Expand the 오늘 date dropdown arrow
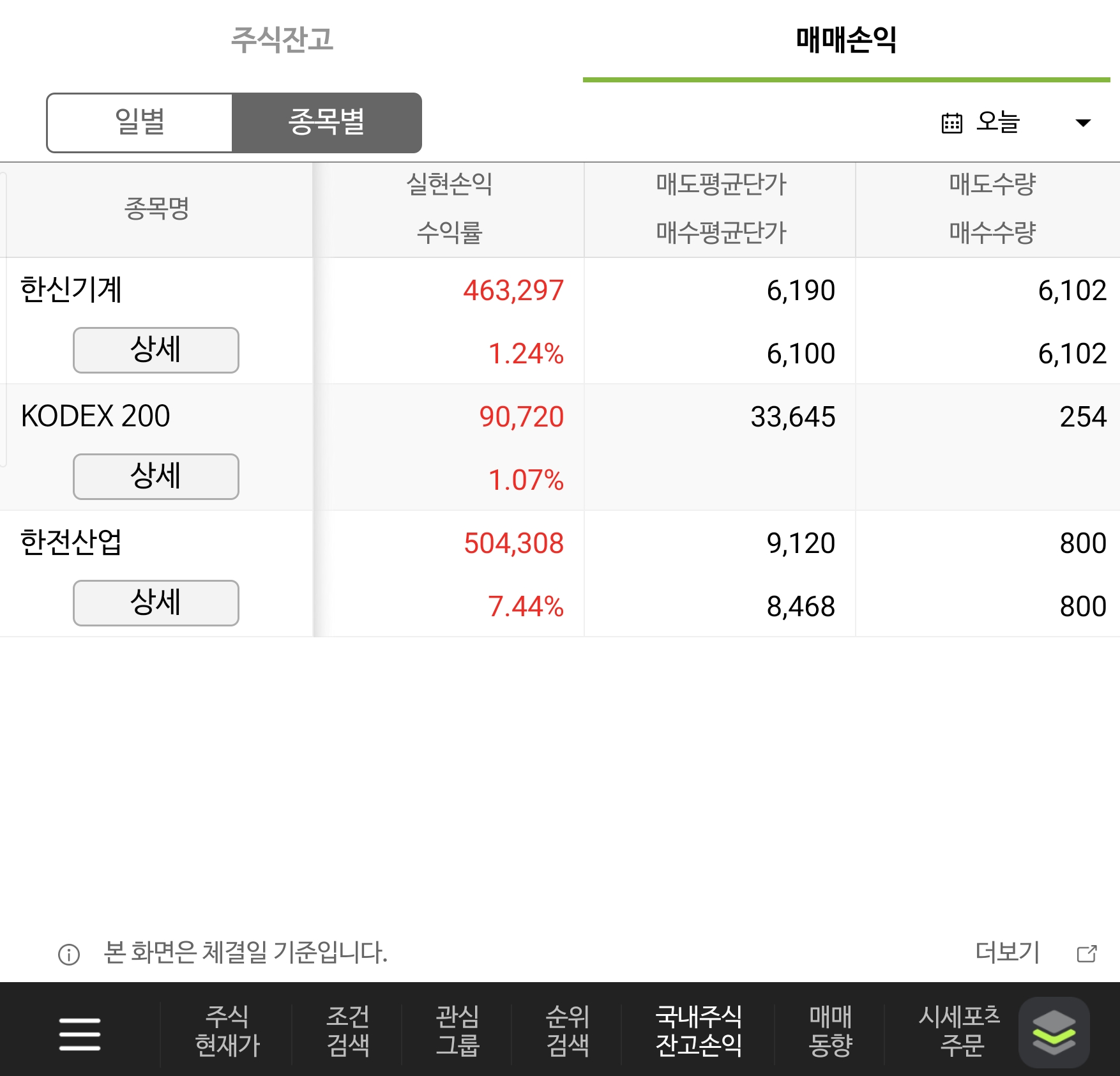This screenshot has width=1120, height=1076. [1083, 123]
